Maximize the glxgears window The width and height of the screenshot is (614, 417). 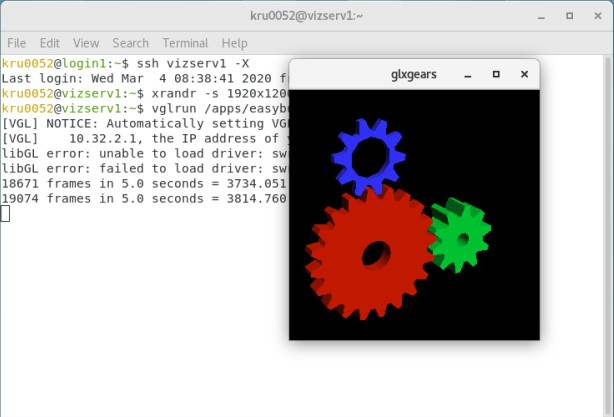pos(496,74)
